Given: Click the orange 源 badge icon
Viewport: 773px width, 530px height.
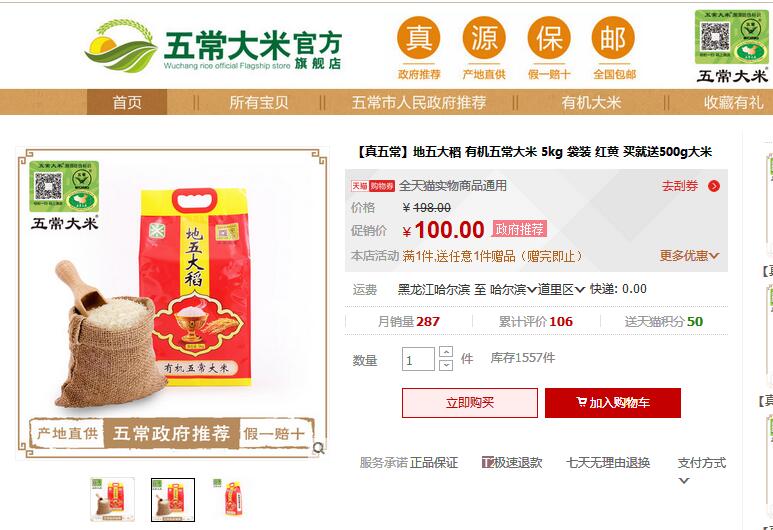Looking at the screenshot, I should coord(484,38).
